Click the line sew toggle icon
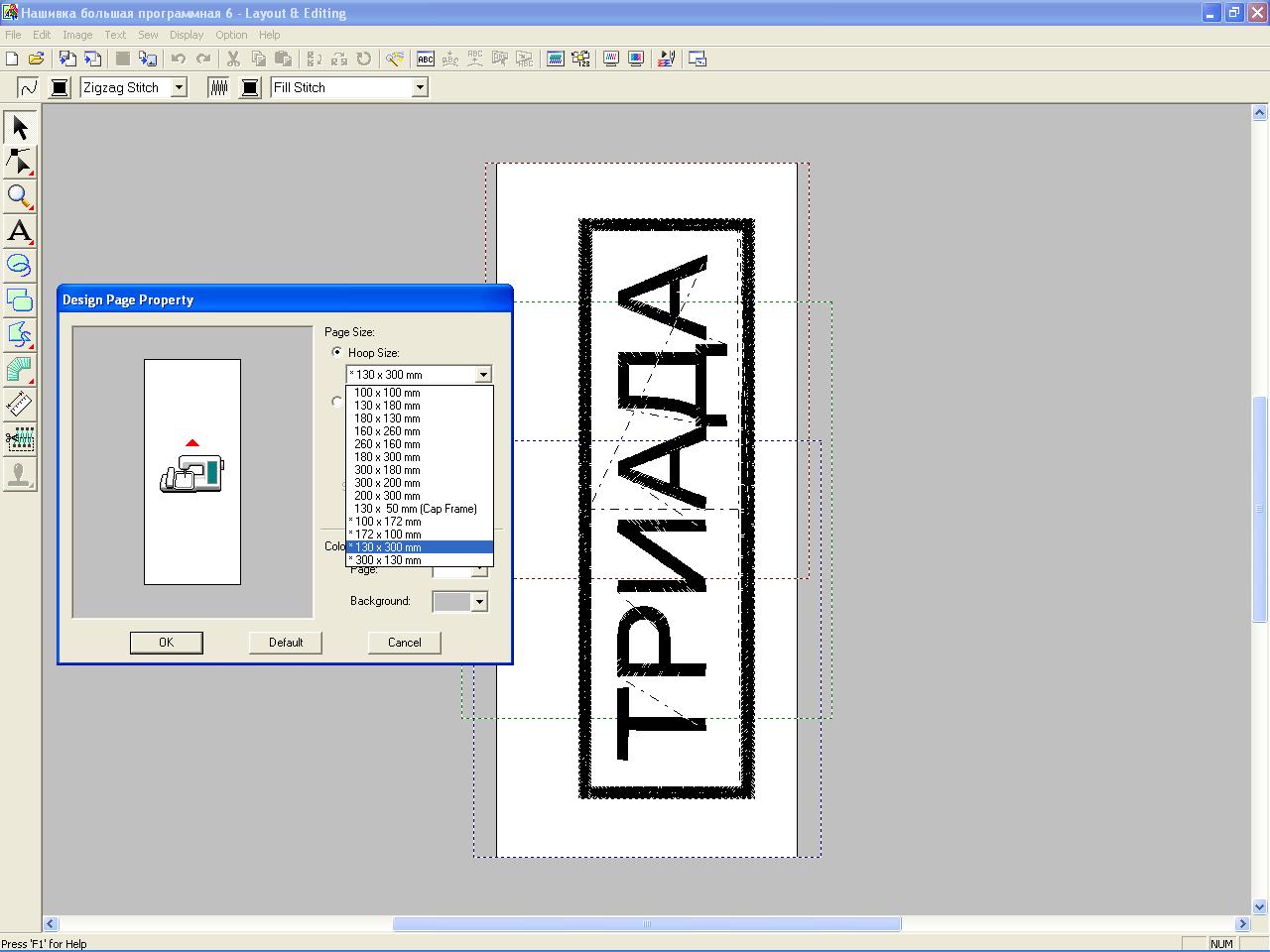The width and height of the screenshot is (1270, 952). (x=28, y=87)
